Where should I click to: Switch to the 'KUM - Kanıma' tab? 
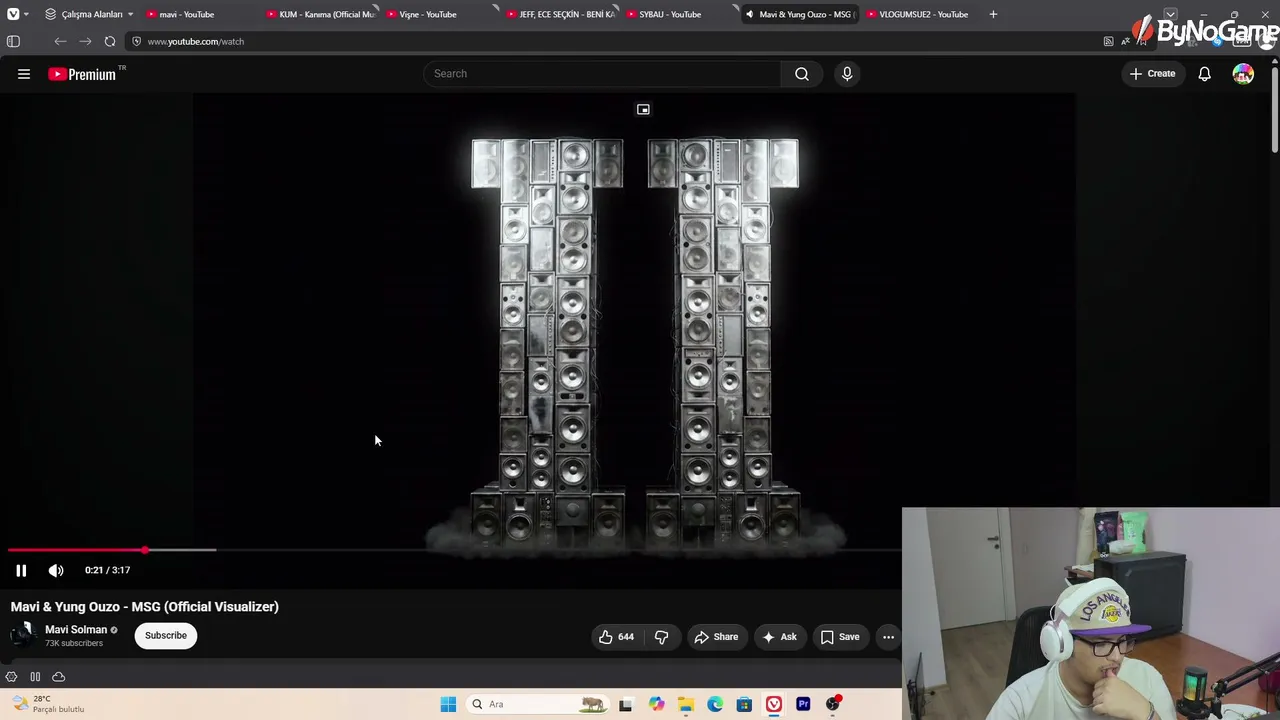pyautogui.click(x=321, y=14)
